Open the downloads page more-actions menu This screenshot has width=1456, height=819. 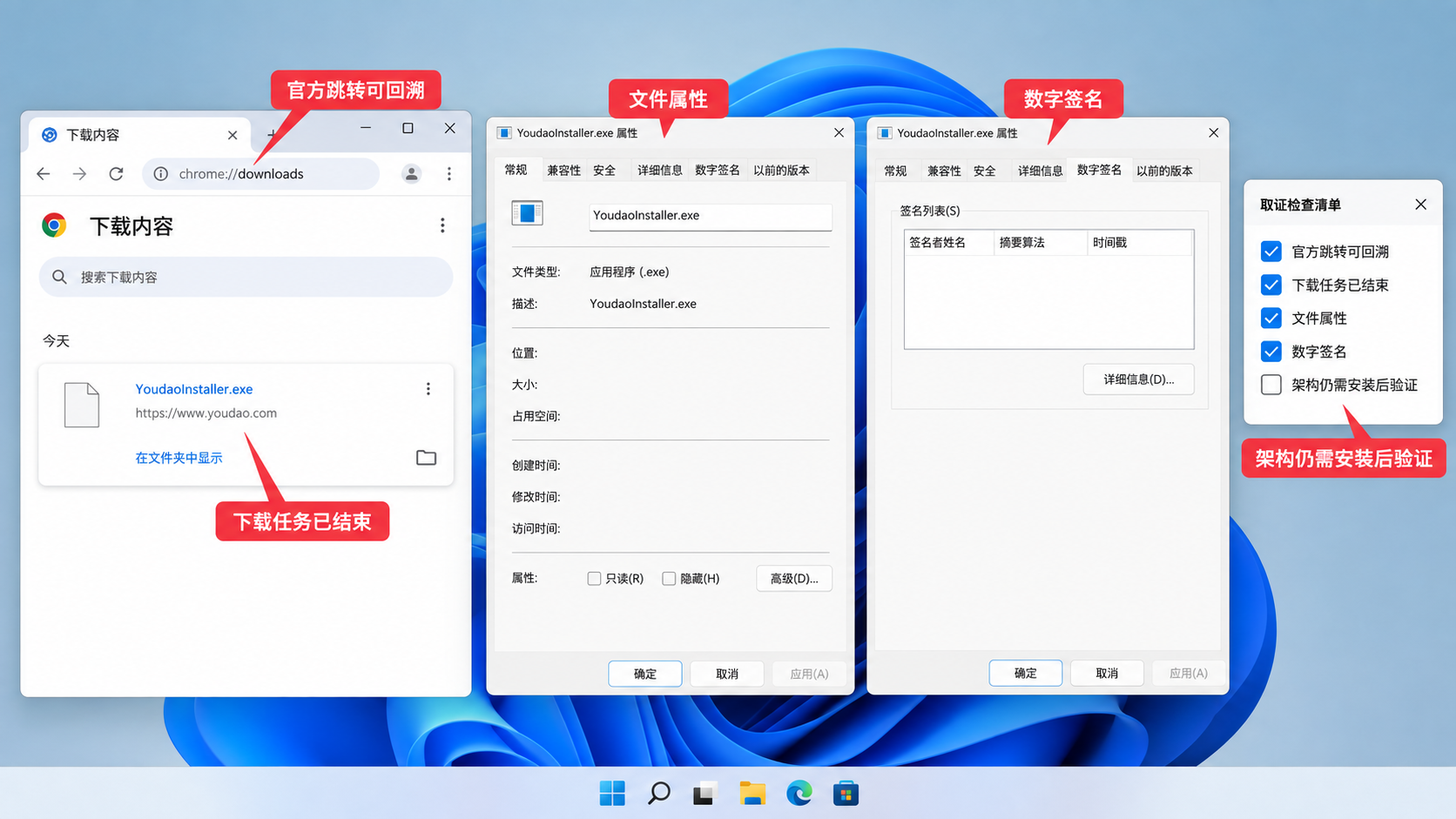442,226
